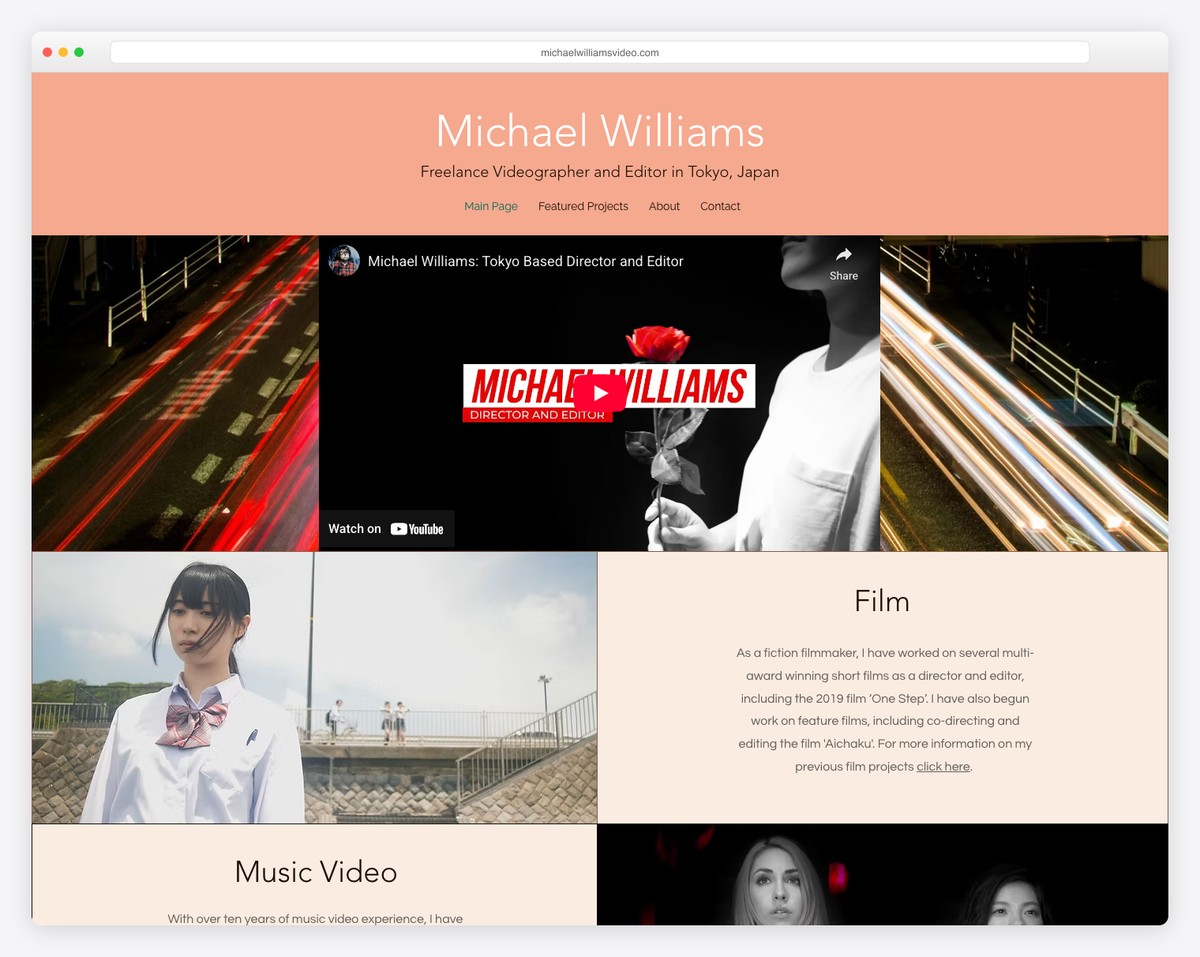The image size is (1200, 957).
Task: Open the About page
Action: (x=664, y=206)
